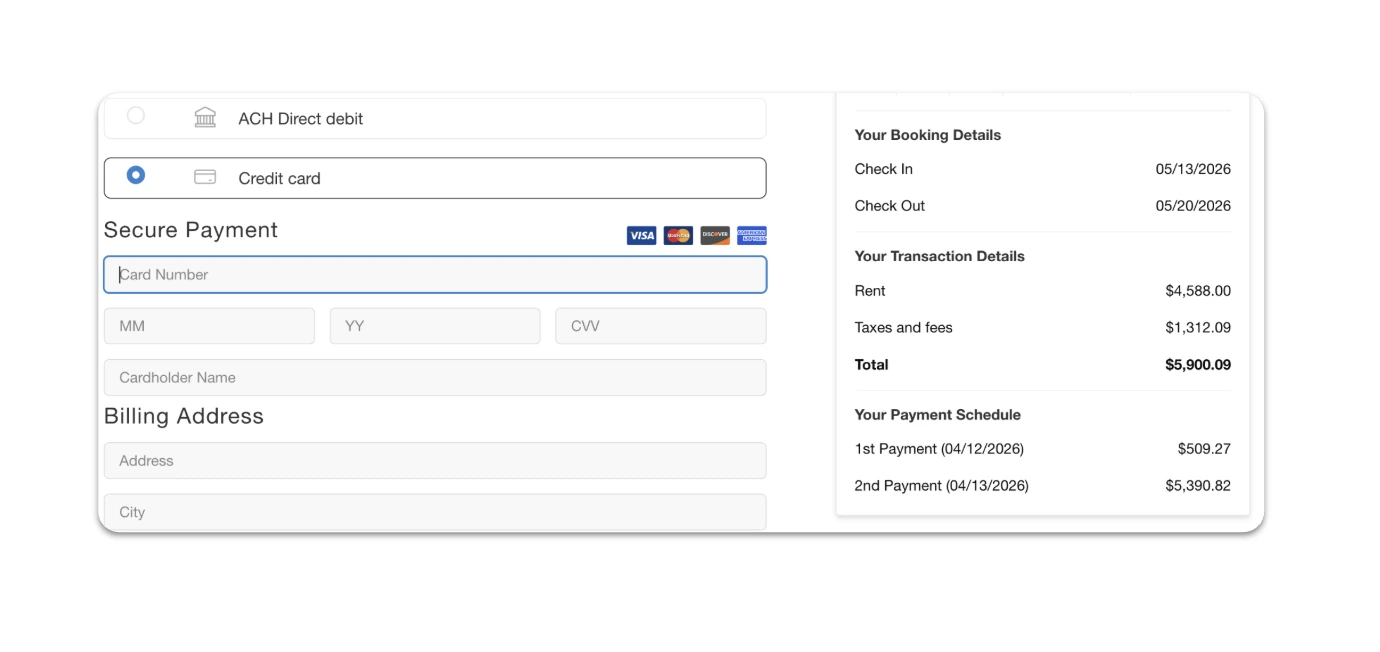Click the Mastercard brand icon
The width and height of the screenshot is (1380, 652).
[x=678, y=235]
